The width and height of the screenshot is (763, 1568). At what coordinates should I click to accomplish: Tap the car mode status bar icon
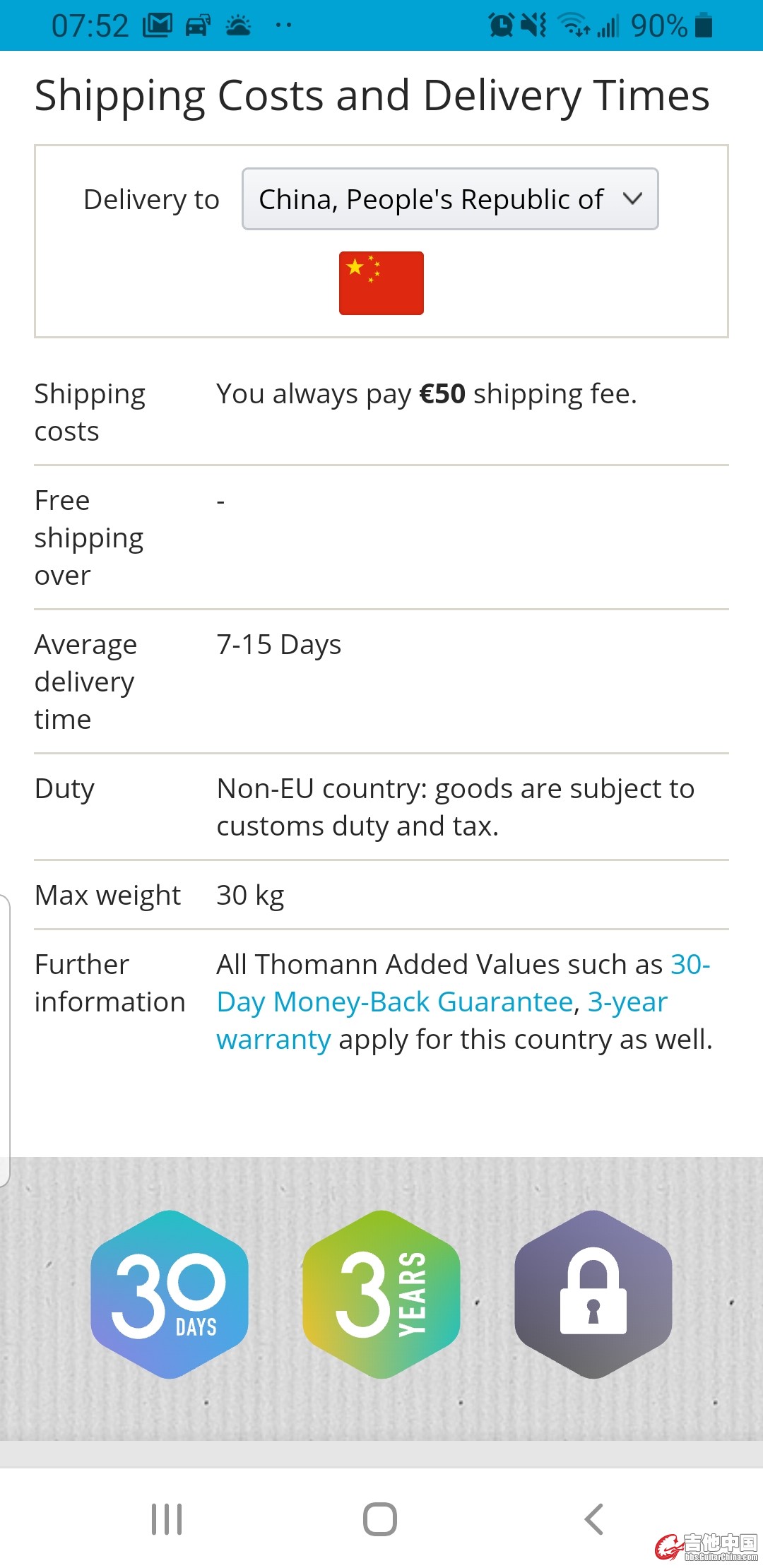coord(198,26)
